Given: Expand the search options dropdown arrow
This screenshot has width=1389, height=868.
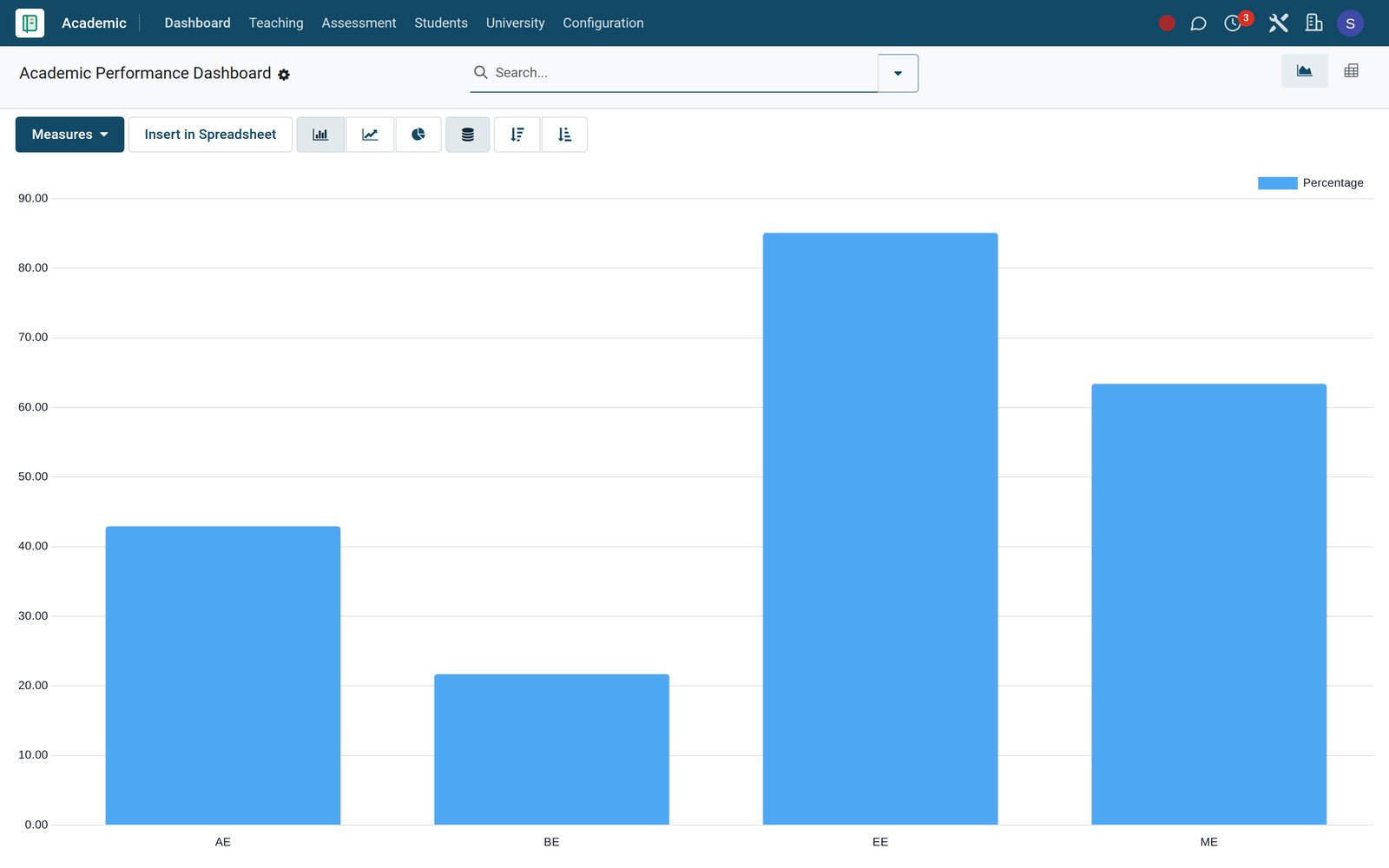Looking at the screenshot, I should pyautogui.click(x=898, y=73).
